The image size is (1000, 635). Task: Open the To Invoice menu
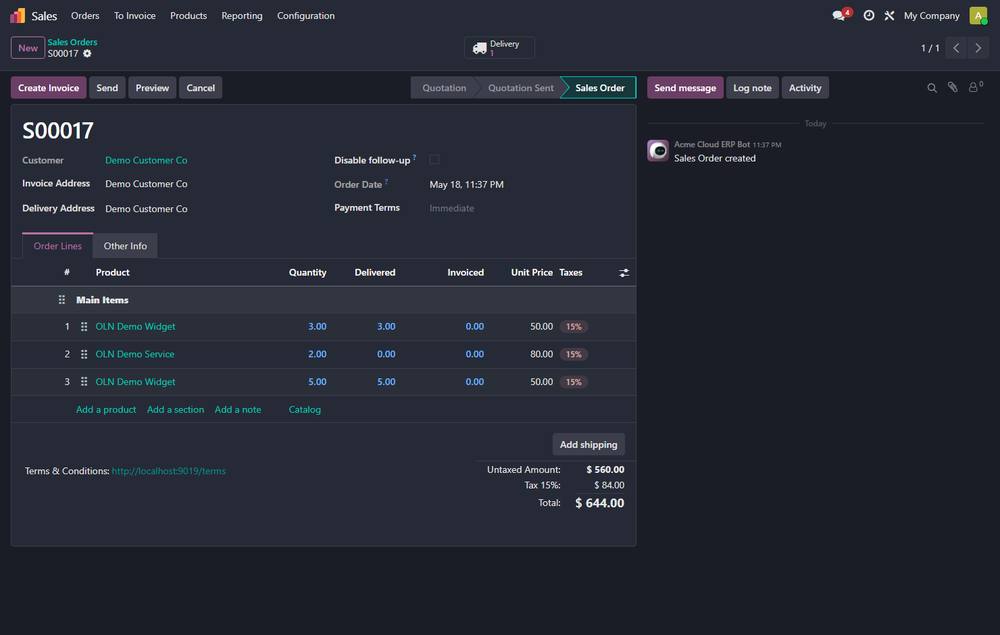click(x=135, y=15)
